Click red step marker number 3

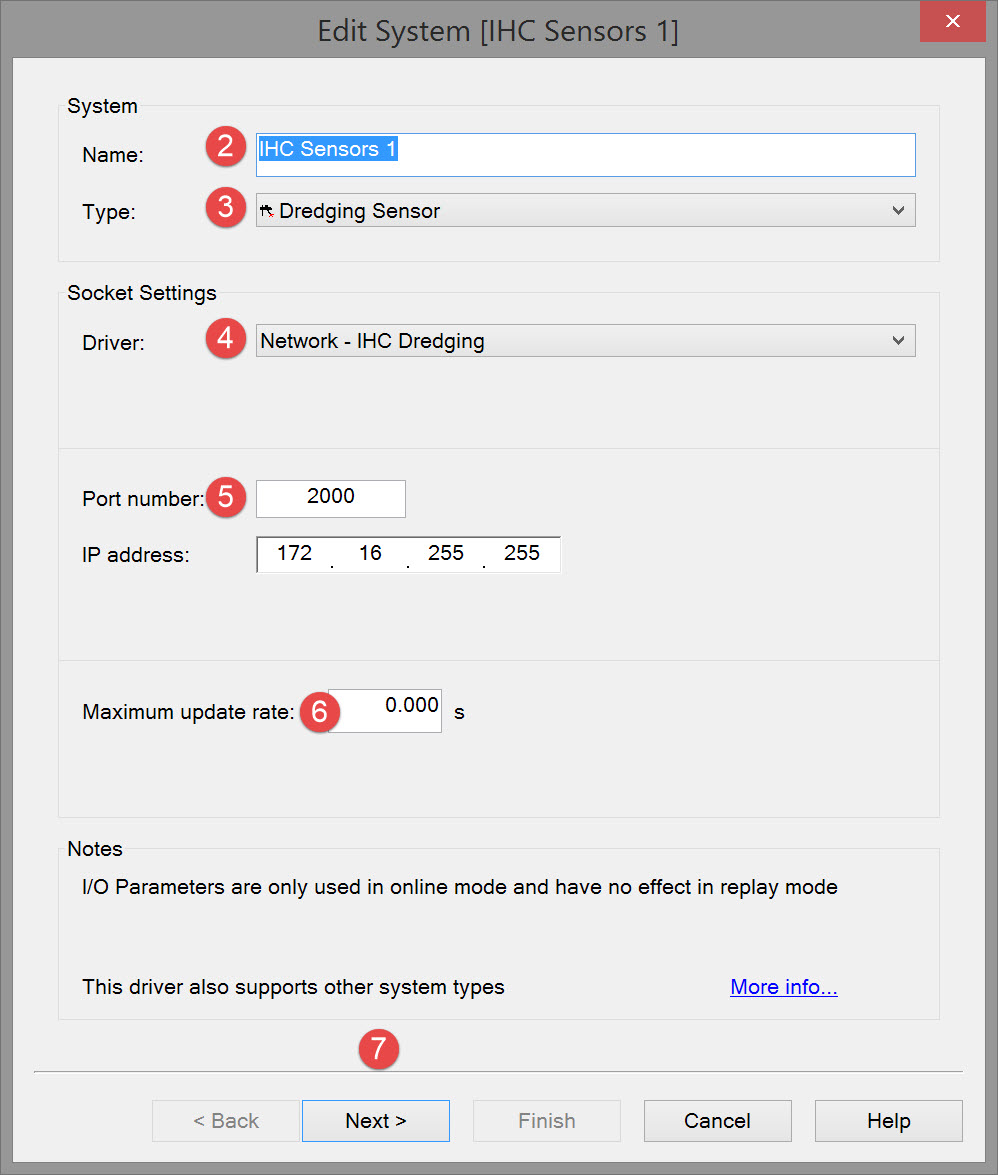tap(226, 208)
